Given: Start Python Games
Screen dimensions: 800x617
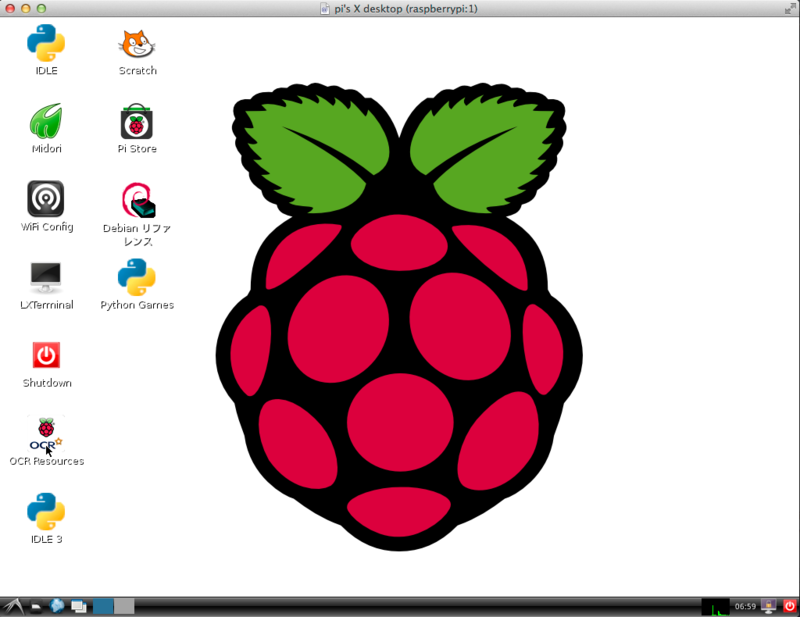Looking at the screenshot, I should [x=137, y=276].
